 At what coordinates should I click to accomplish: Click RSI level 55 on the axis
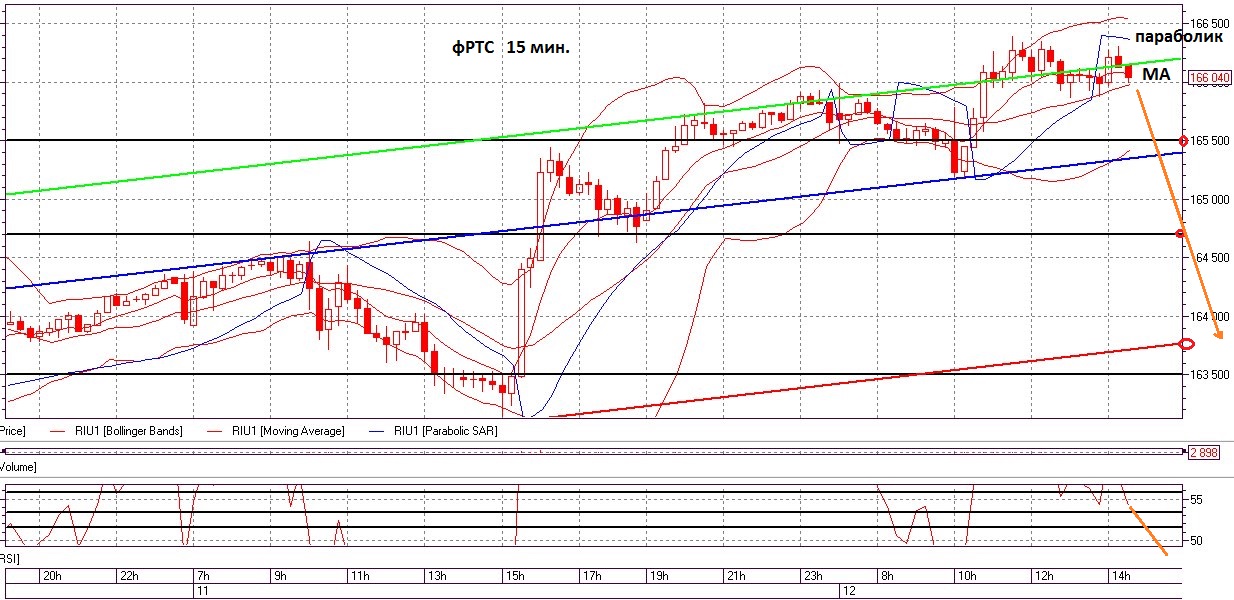pyautogui.click(x=1197, y=498)
